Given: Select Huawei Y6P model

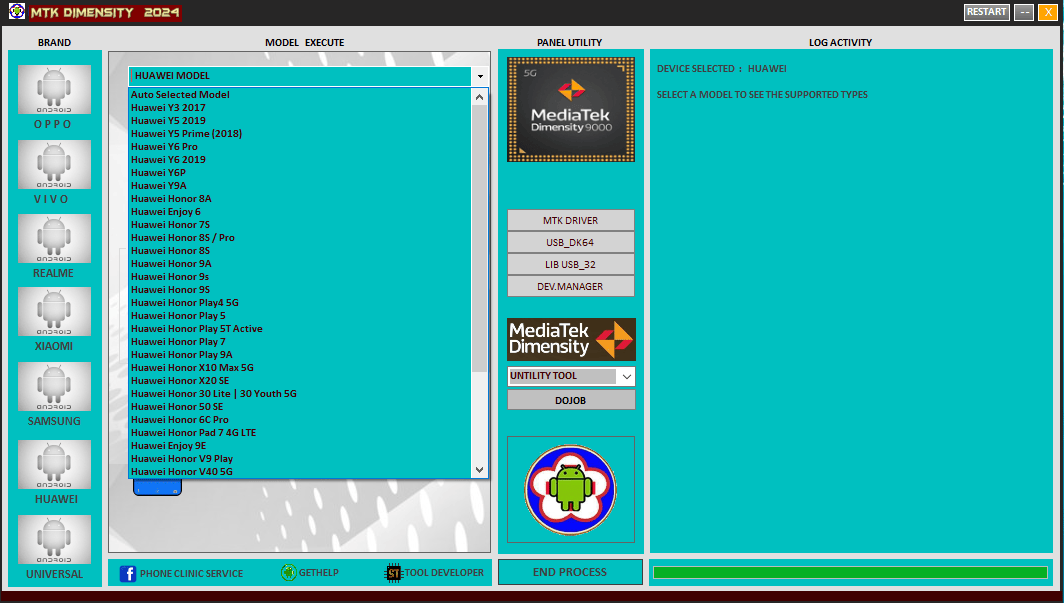Looking at the screenshot, I should coord(299,173).
